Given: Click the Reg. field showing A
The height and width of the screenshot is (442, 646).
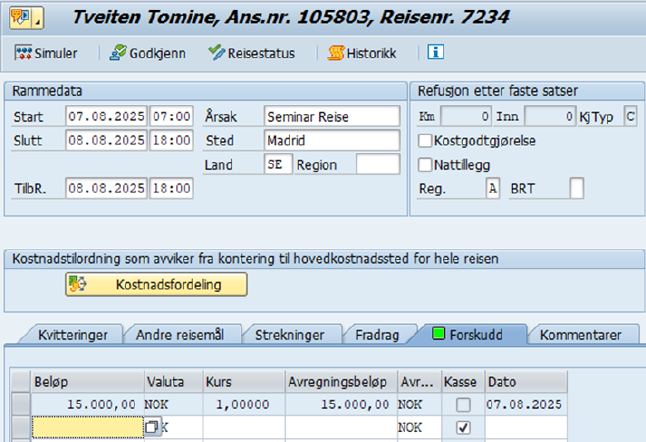Looking at the screenshot, I should tap(493, 188).
